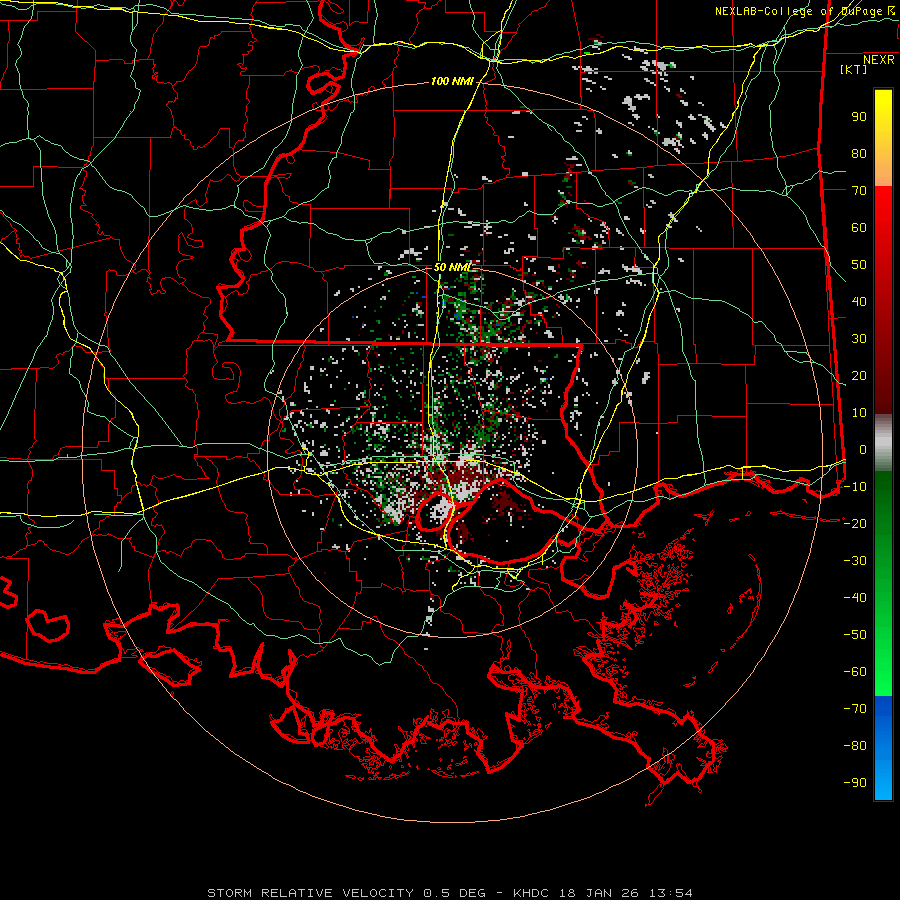Screen dimensions: 900x900
Task: Click the 18 JAN 26 date in caption
Action: click(x=599, y=893)
